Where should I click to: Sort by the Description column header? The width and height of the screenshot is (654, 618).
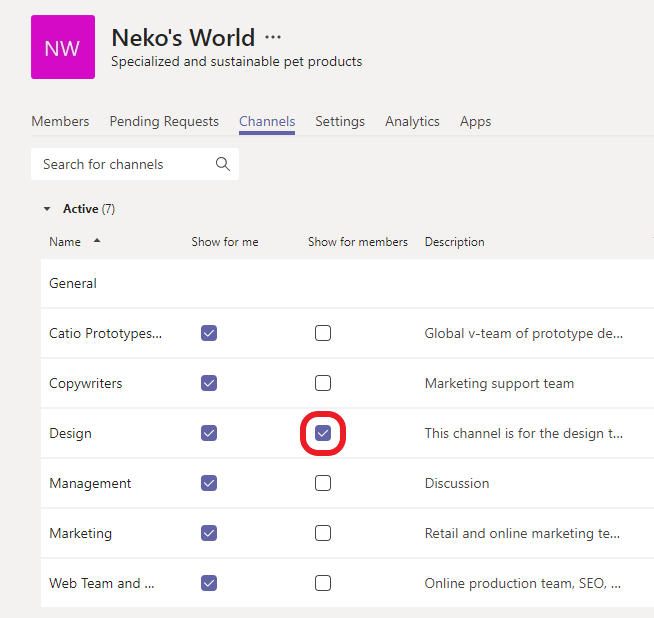454,242
